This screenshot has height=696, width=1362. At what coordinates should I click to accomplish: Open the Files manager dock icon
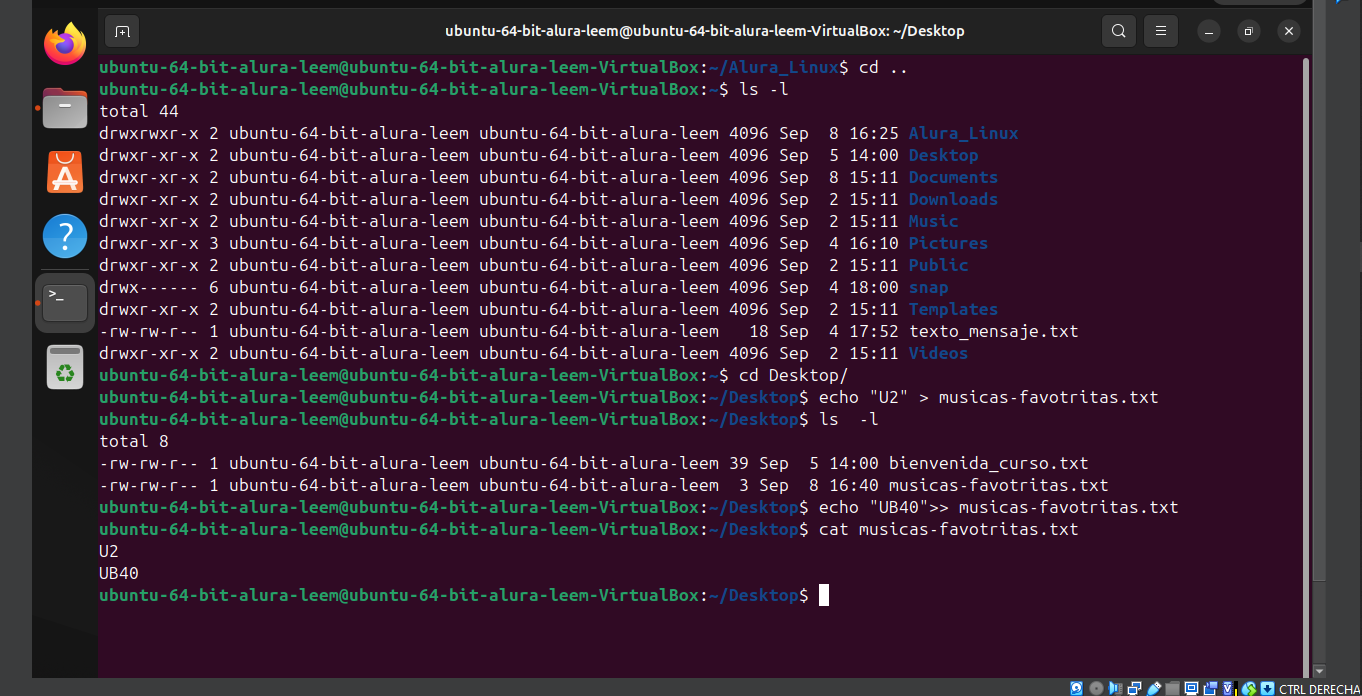[65, 107]
